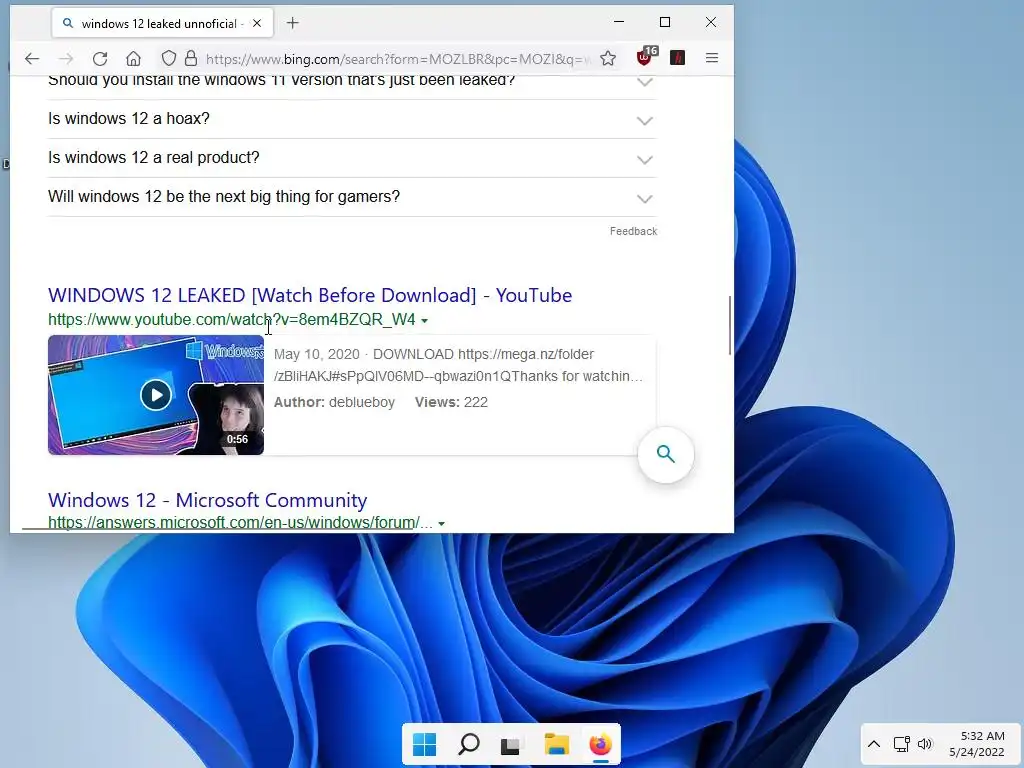Open the tracking protection shield
This screenshot has width=1024, height=768.
click(x=168, y=59)
